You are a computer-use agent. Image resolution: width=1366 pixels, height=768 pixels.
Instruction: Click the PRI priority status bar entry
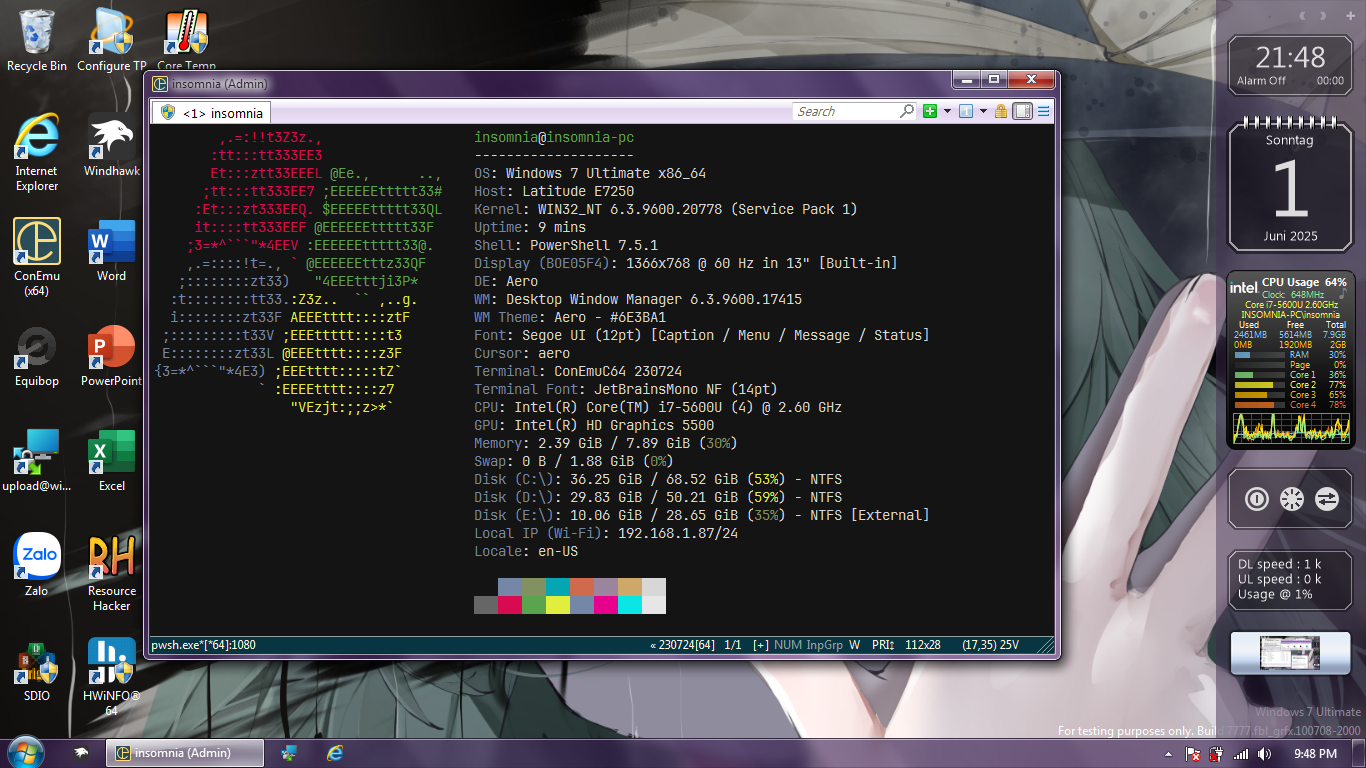click(883, 645)
